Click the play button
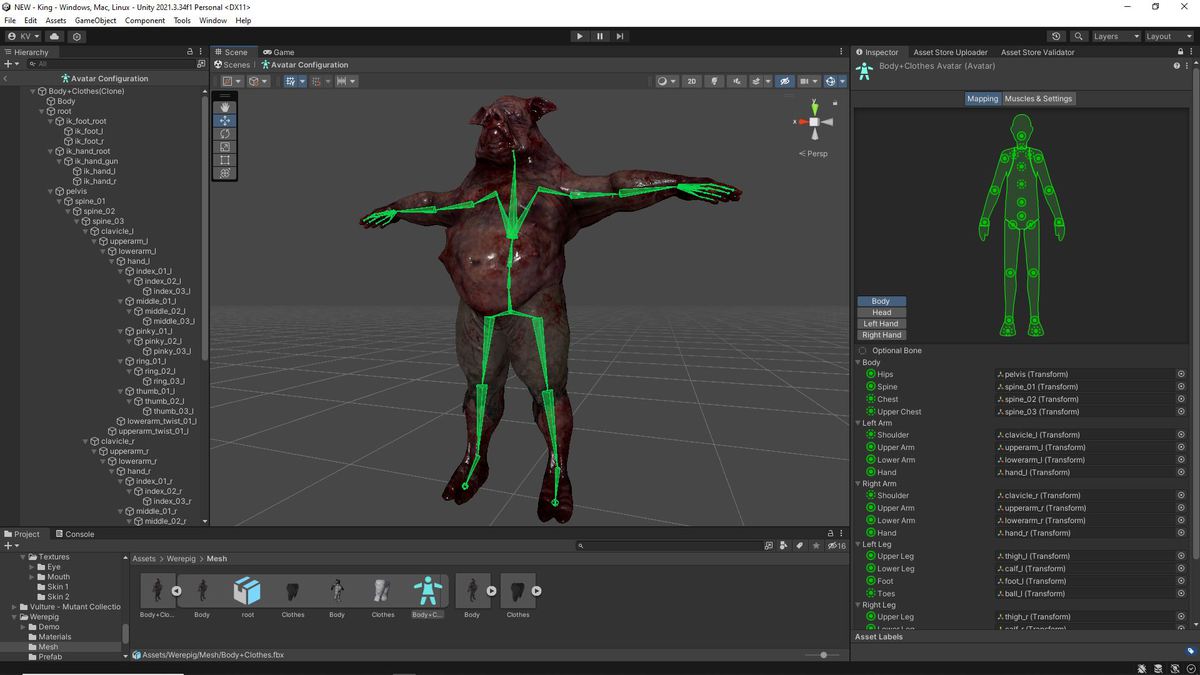1200x675 pixels. point(579,36)
